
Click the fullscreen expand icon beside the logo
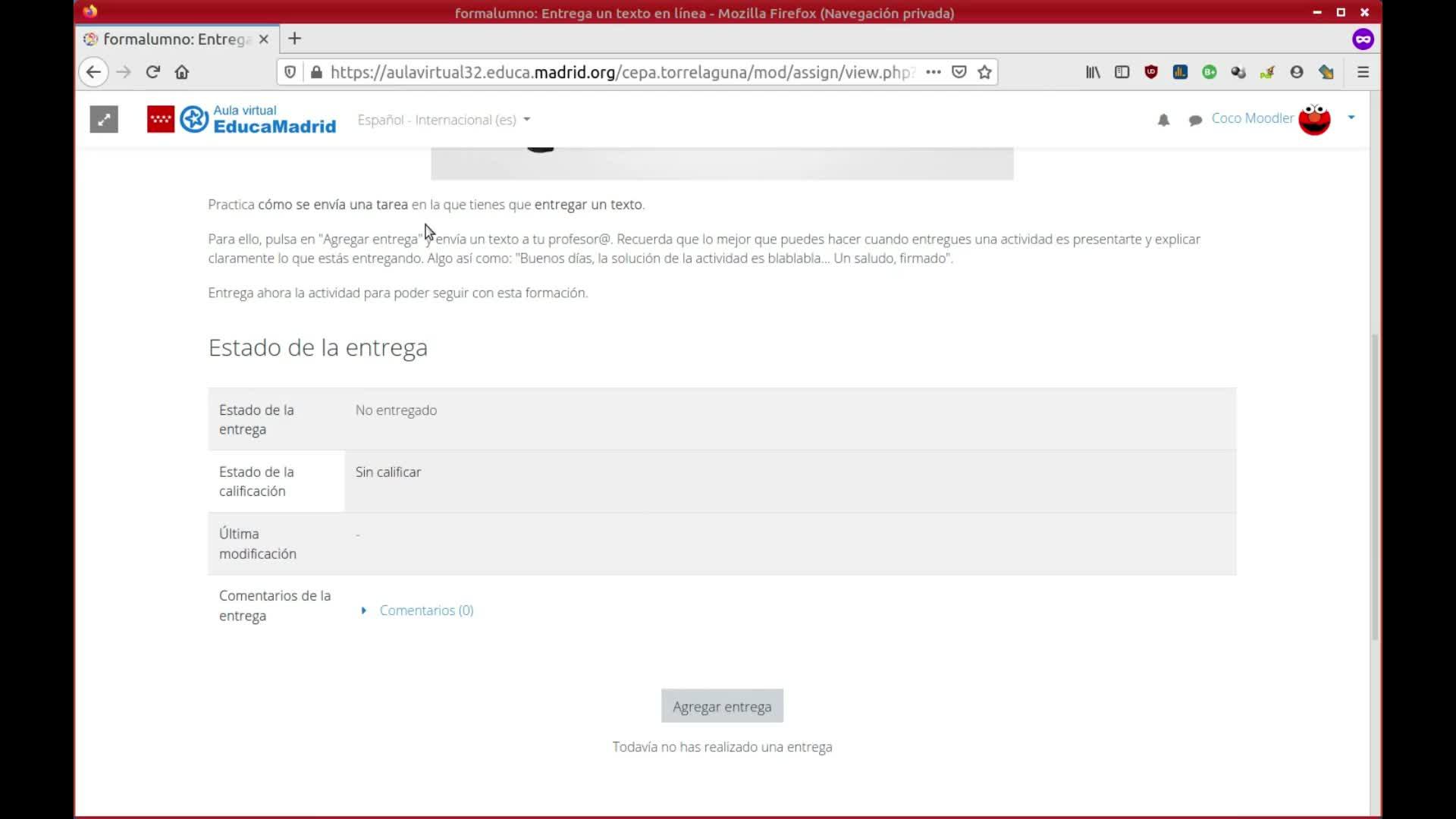pos(104,119)
